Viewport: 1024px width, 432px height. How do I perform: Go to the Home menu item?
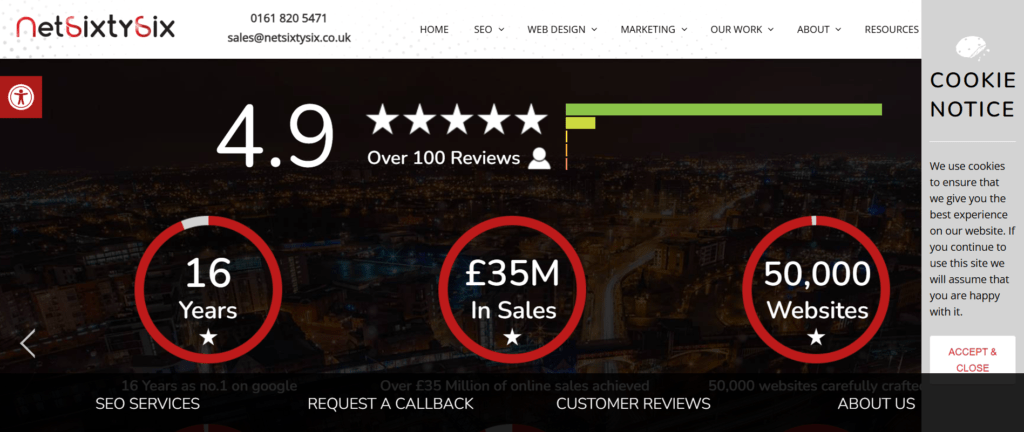tap(434, 29)
